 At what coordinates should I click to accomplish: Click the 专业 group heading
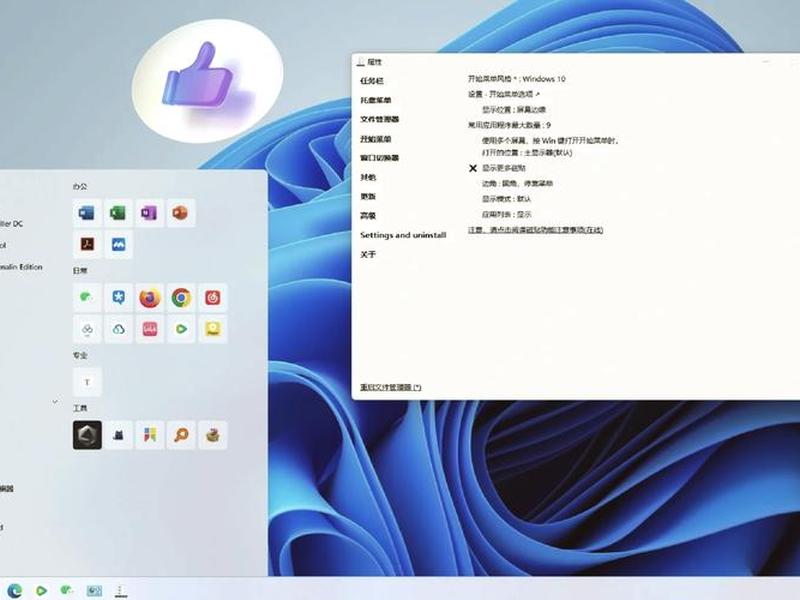[x=80, y=355]
